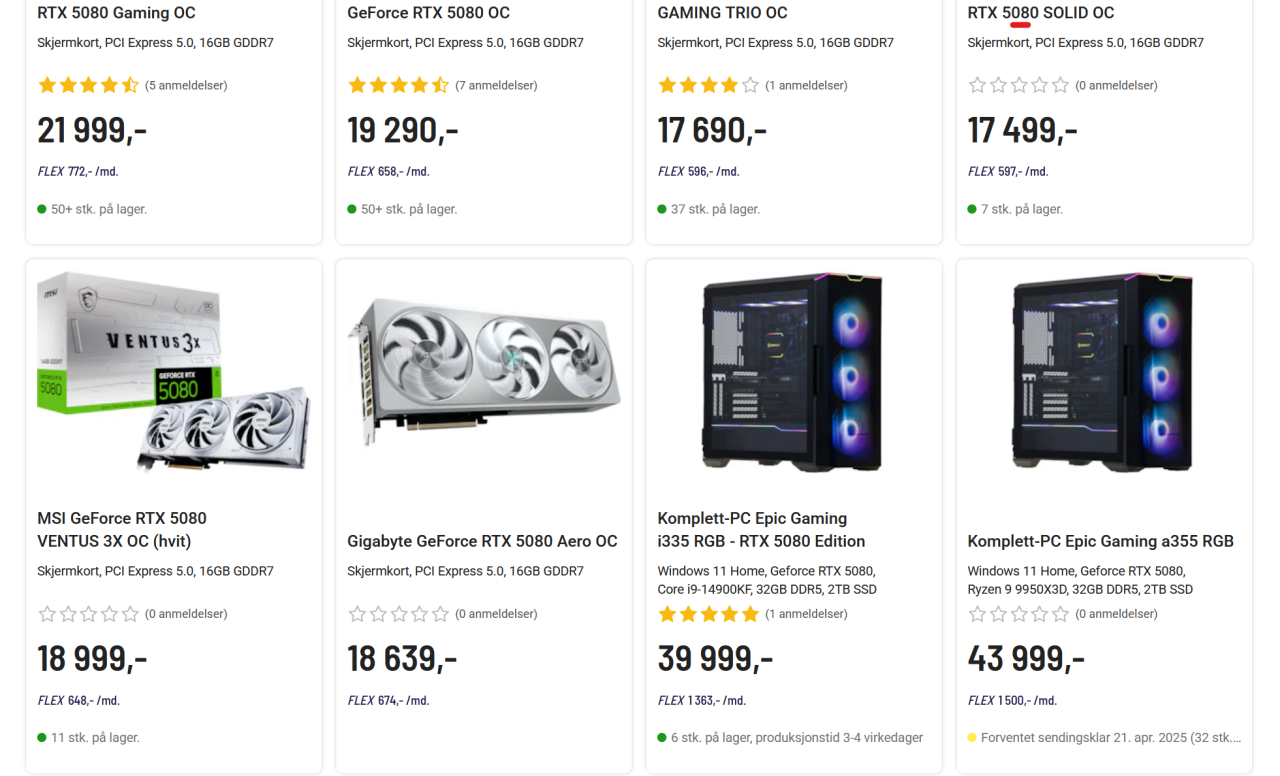This screenshot has height=776, width=1280.
Task: Open MSI GeForce RTX 5080 VENTUS 3X title
Action: [x=122, y=530]
